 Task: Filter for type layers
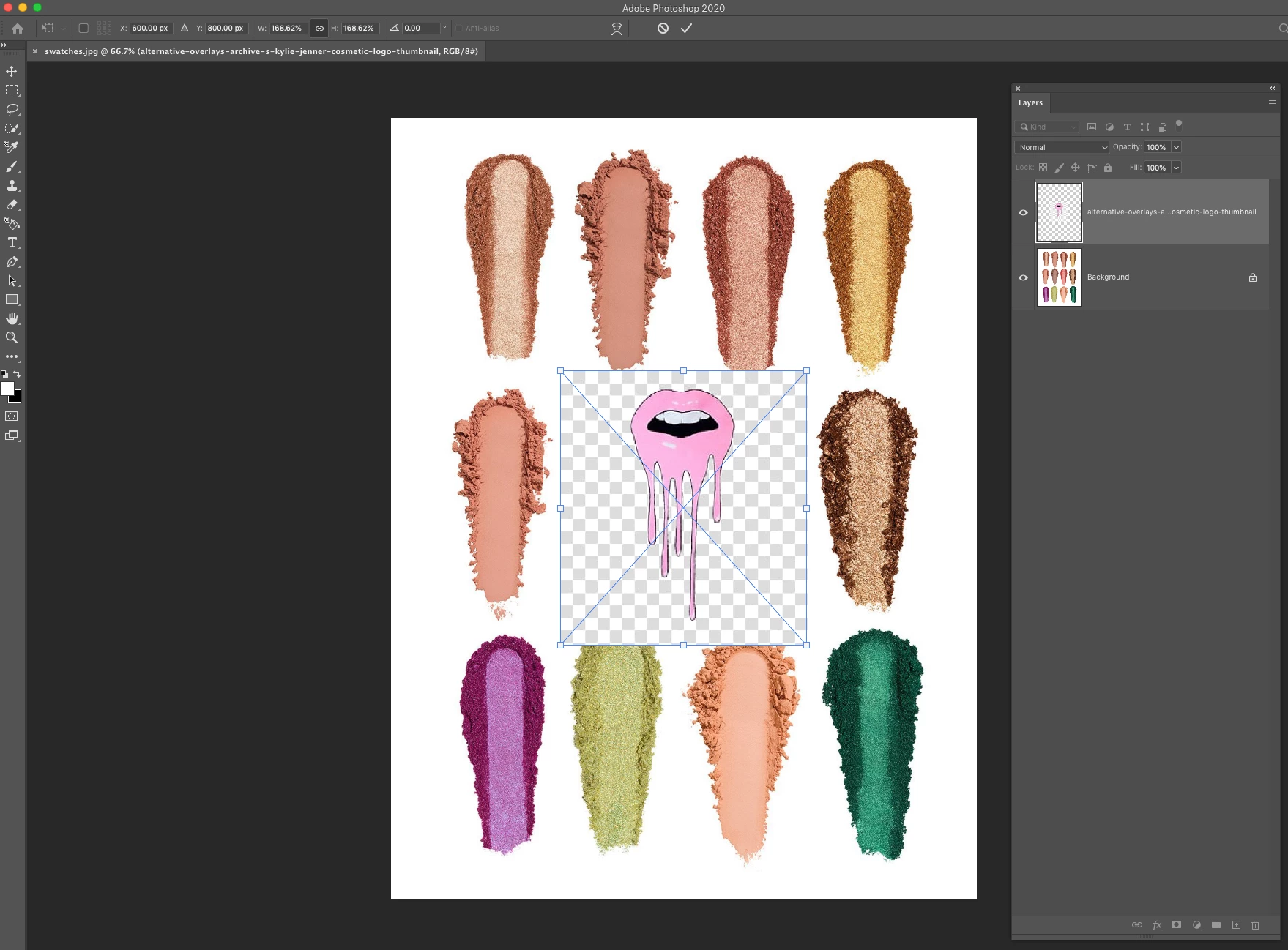click(x=1127, y=127)
